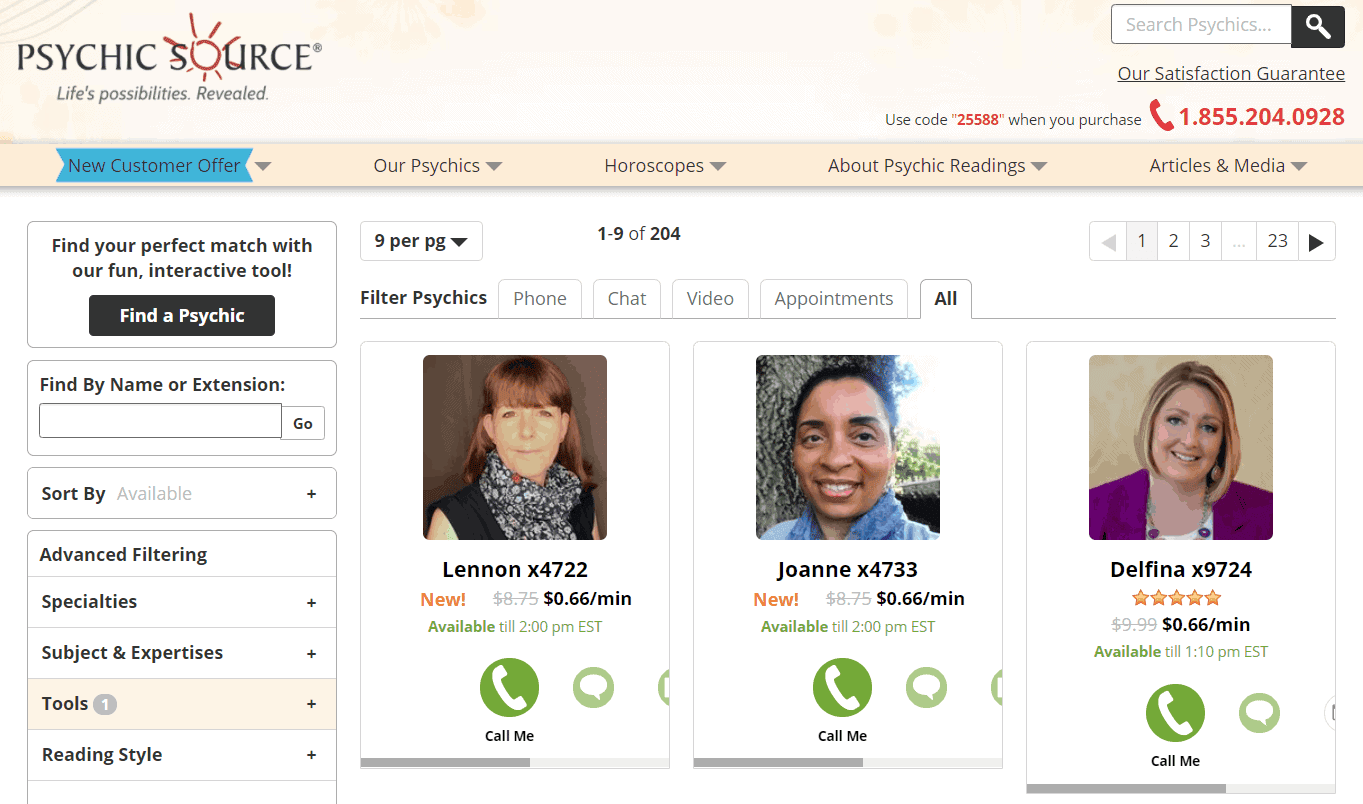Viewport: 1363px width, 804px height.
Task: Open chat bubble icon for Lennon x4722
Action: [x=593, y=687]
